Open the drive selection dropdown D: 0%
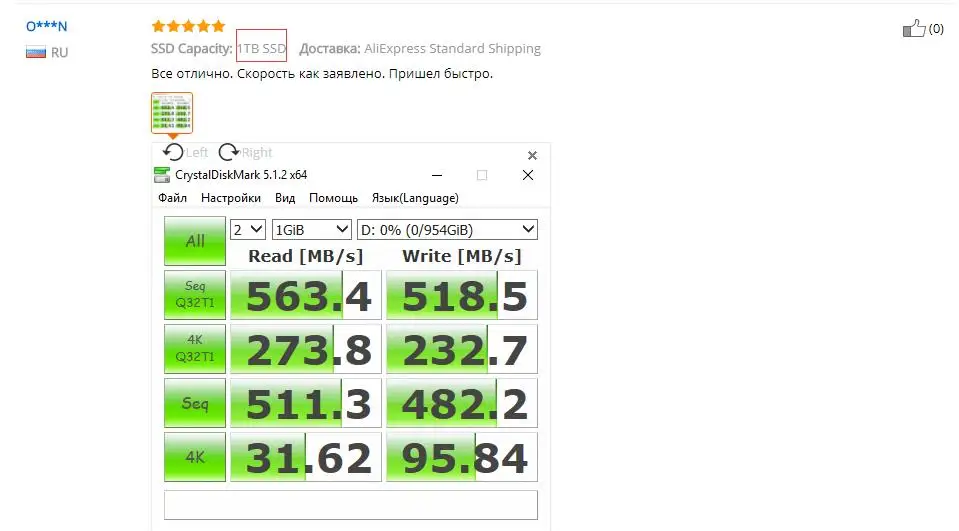Viewport: 959px width, 531px height. [x=447, y=230]
